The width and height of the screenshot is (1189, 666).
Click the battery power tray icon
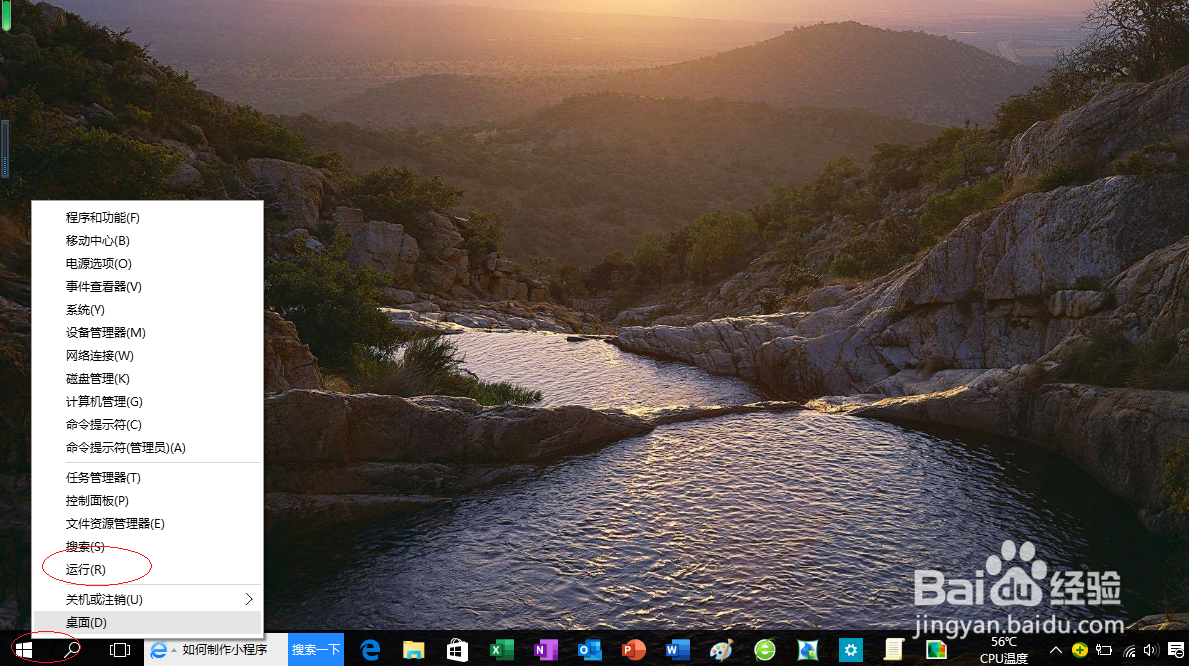click(x=1104, y=650)
